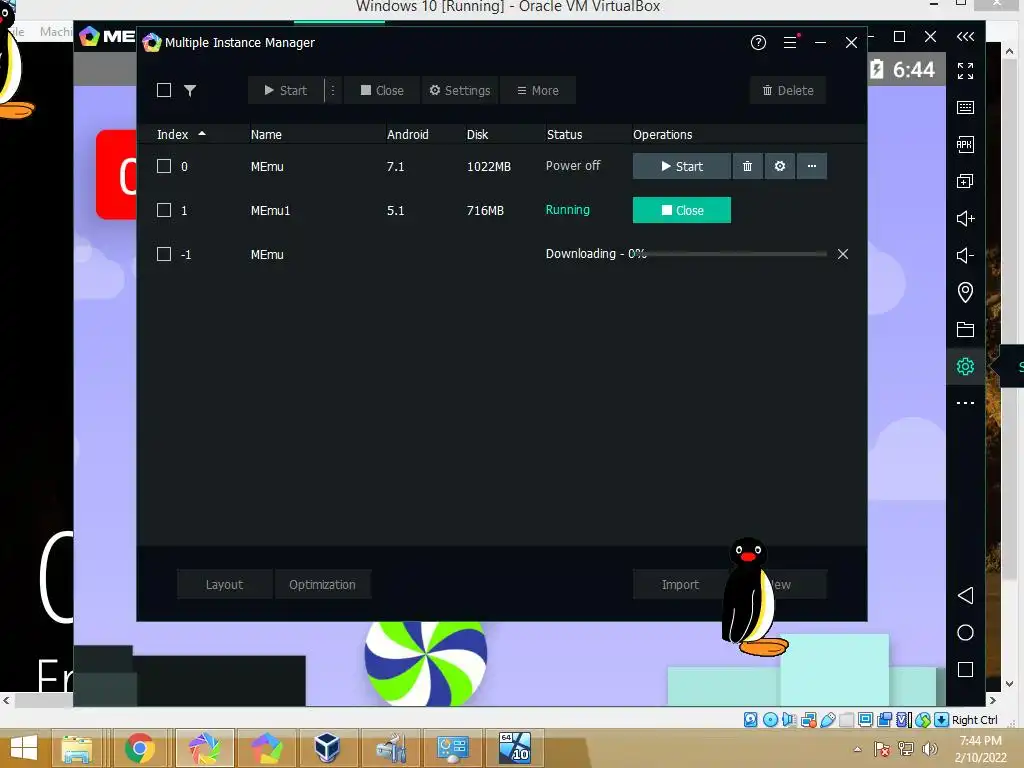The image size is (1024, 768).
Task: Click the Status column header
Action: tap(564, 135)
